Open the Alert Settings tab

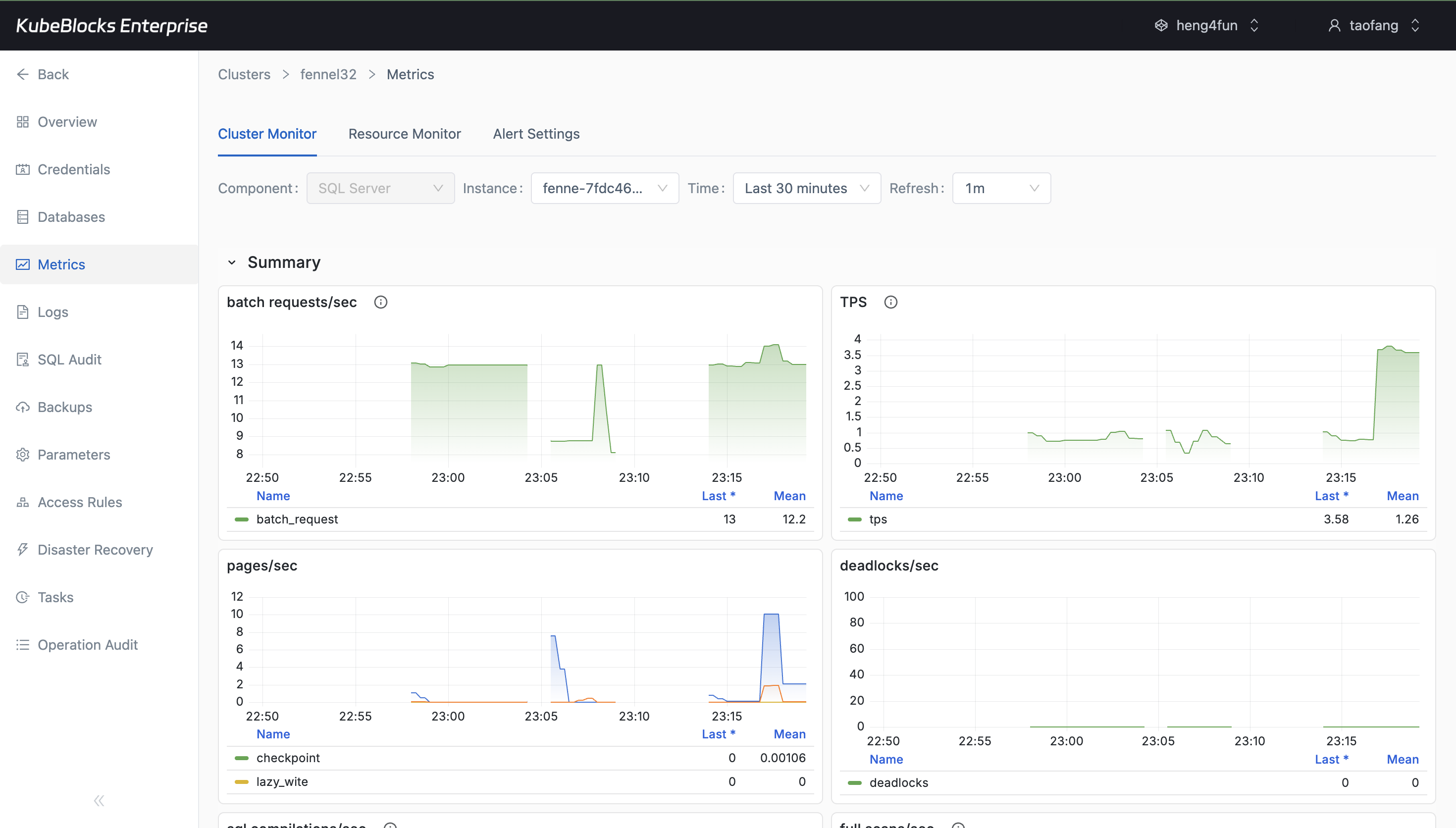[536, 134]
